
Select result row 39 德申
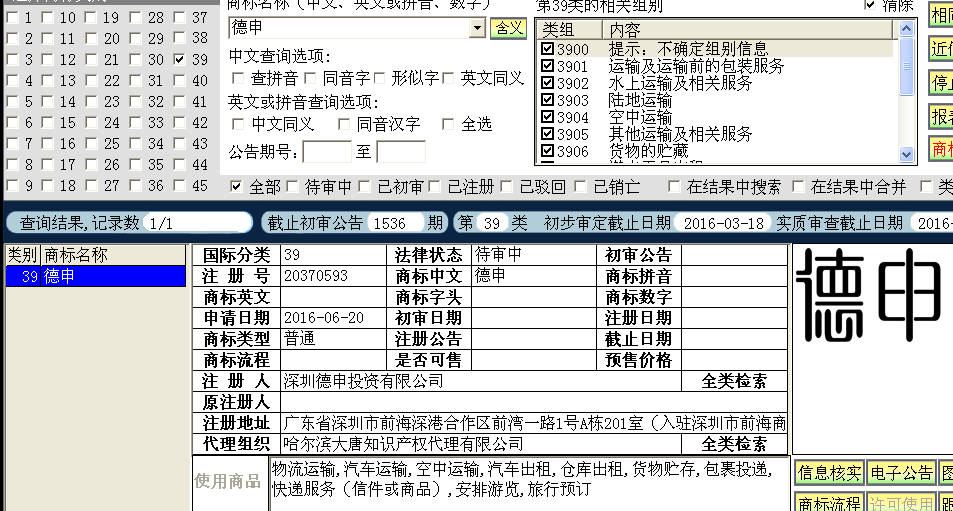[95, 276]
